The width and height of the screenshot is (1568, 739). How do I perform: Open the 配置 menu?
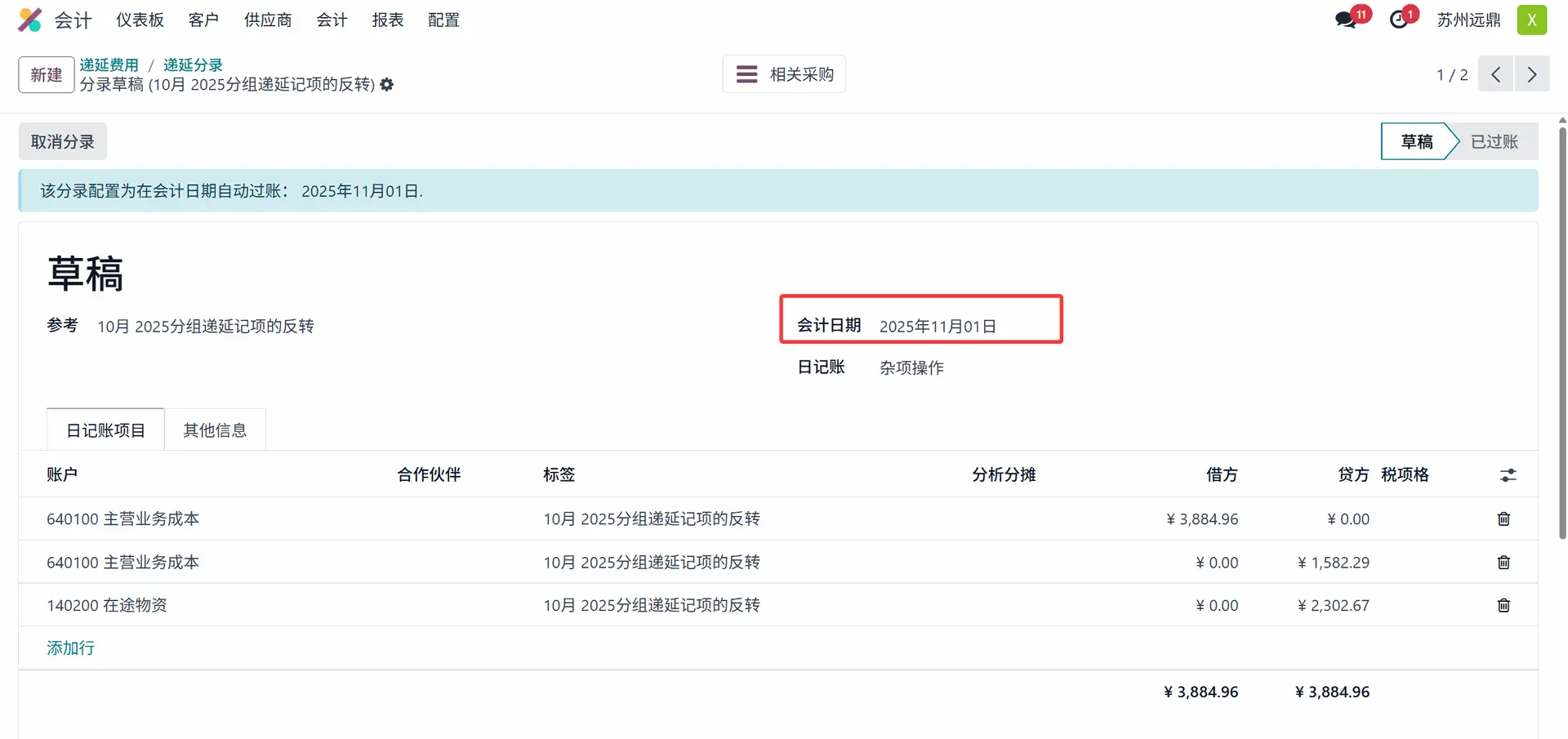443,20
